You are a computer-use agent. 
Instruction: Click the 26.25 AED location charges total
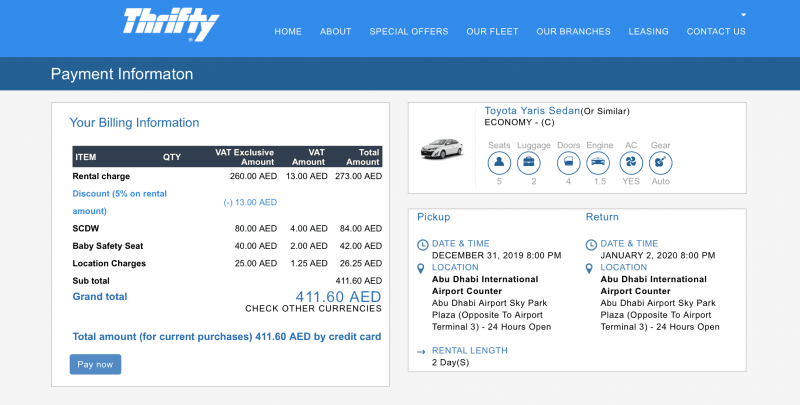[x=361, y=263]
